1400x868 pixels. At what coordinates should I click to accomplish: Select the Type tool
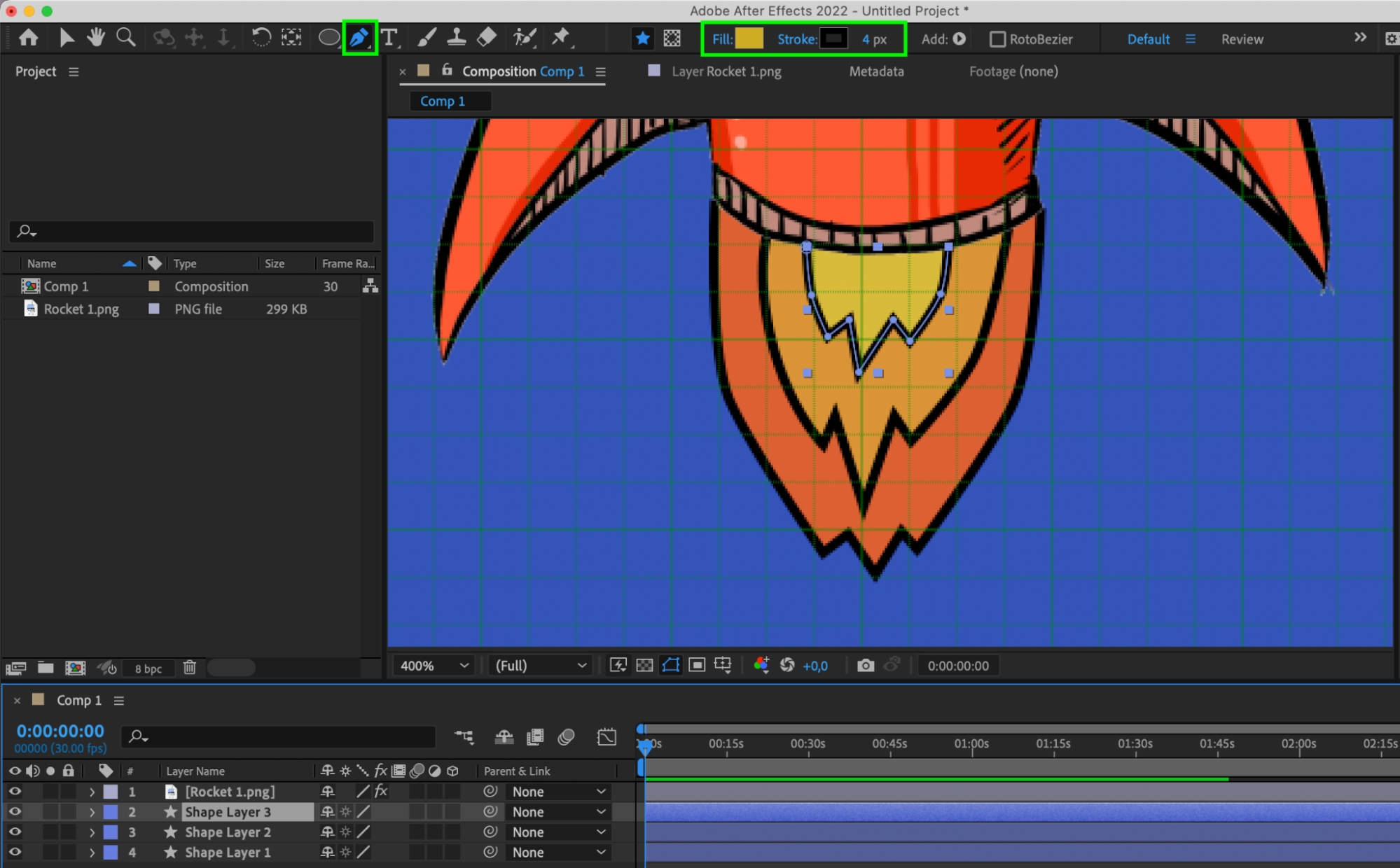pos(389,38)
